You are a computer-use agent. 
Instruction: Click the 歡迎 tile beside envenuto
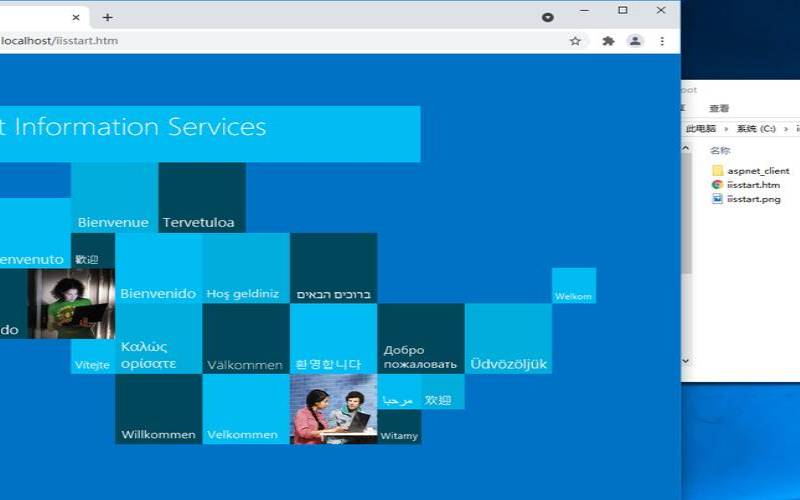93,251
